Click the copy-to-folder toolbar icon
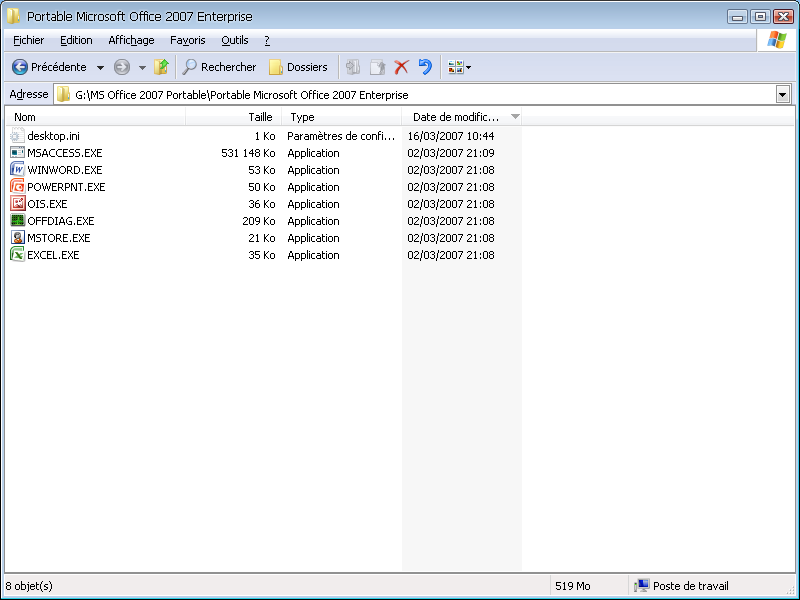 [x=377, y=67]
